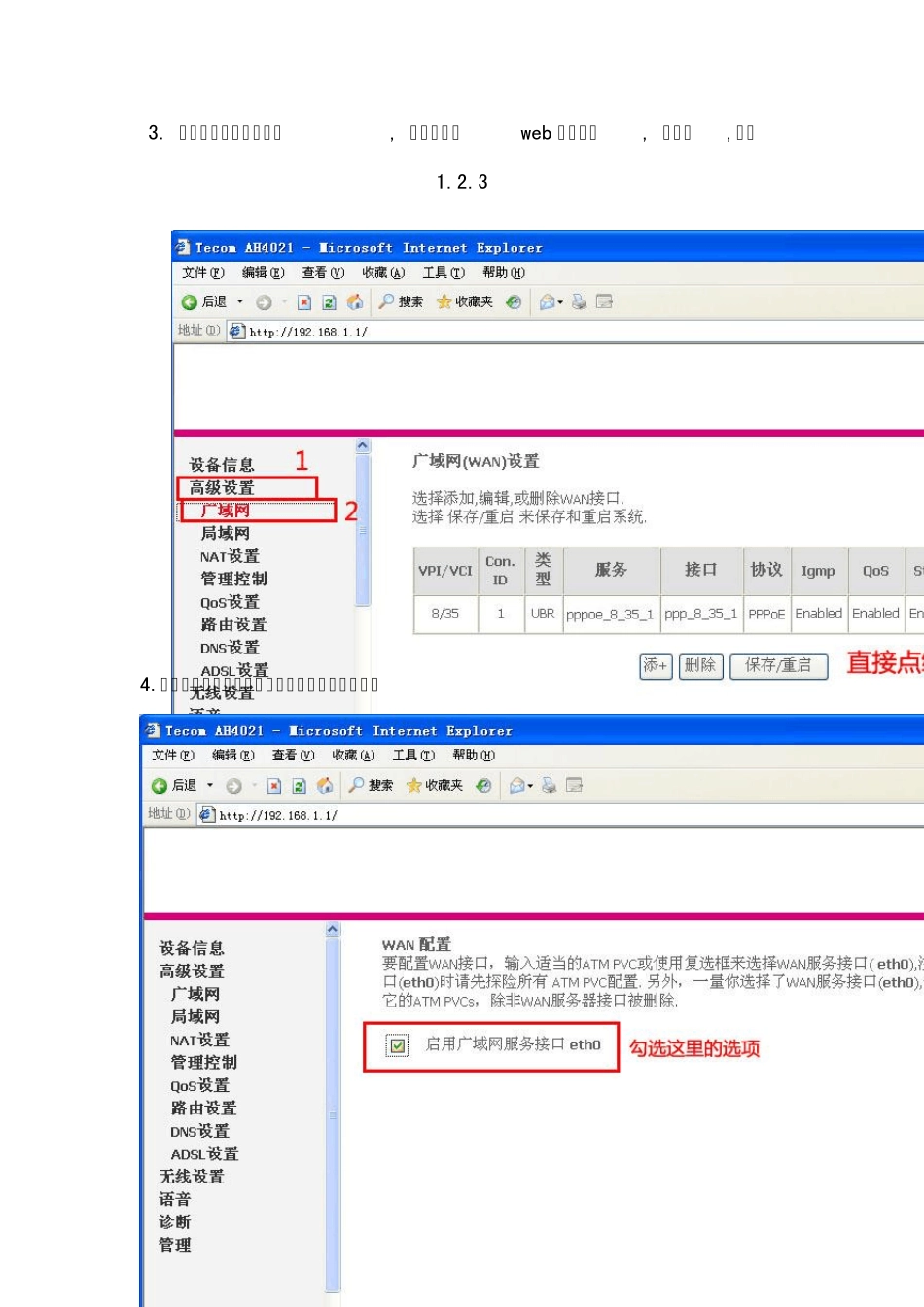Click table cell PPPoE
924x1307 pixels.
pyautogui.click(x=766, y=615)
